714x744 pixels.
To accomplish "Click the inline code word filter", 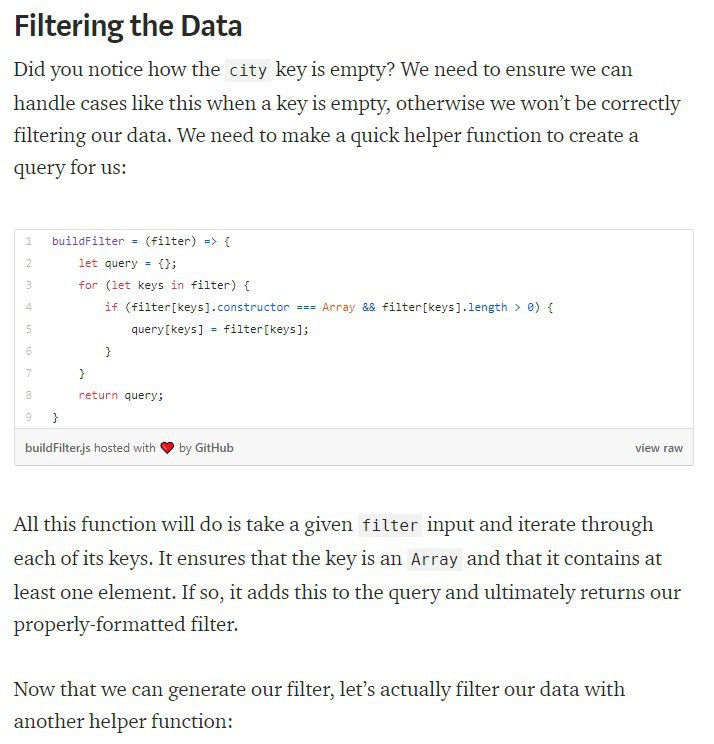I will click(x=390, y=526).
